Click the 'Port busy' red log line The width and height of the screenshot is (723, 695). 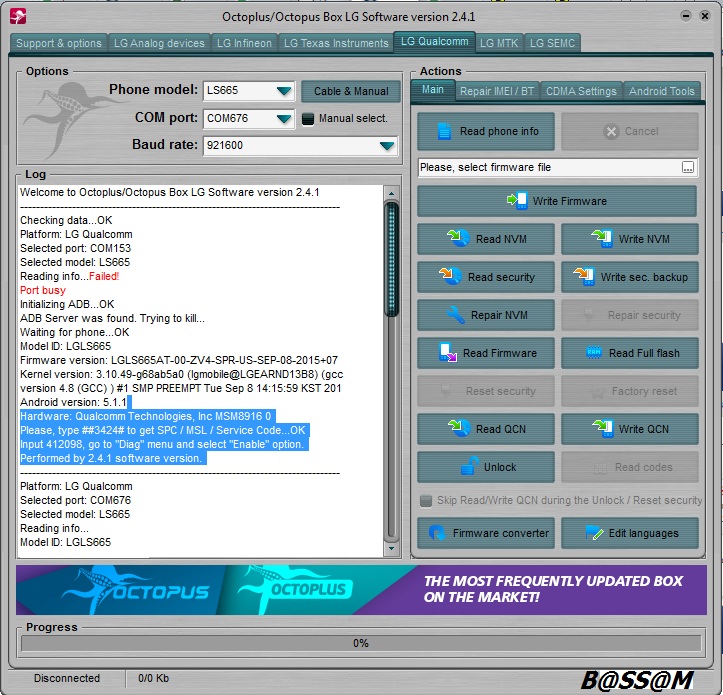[43, 290]
